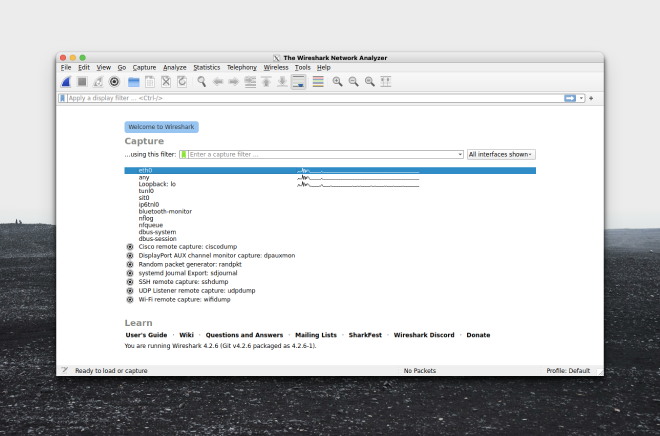The height and width of the screenshot is (436, 660).
Task: Open the Help menu
Action: 324,67
